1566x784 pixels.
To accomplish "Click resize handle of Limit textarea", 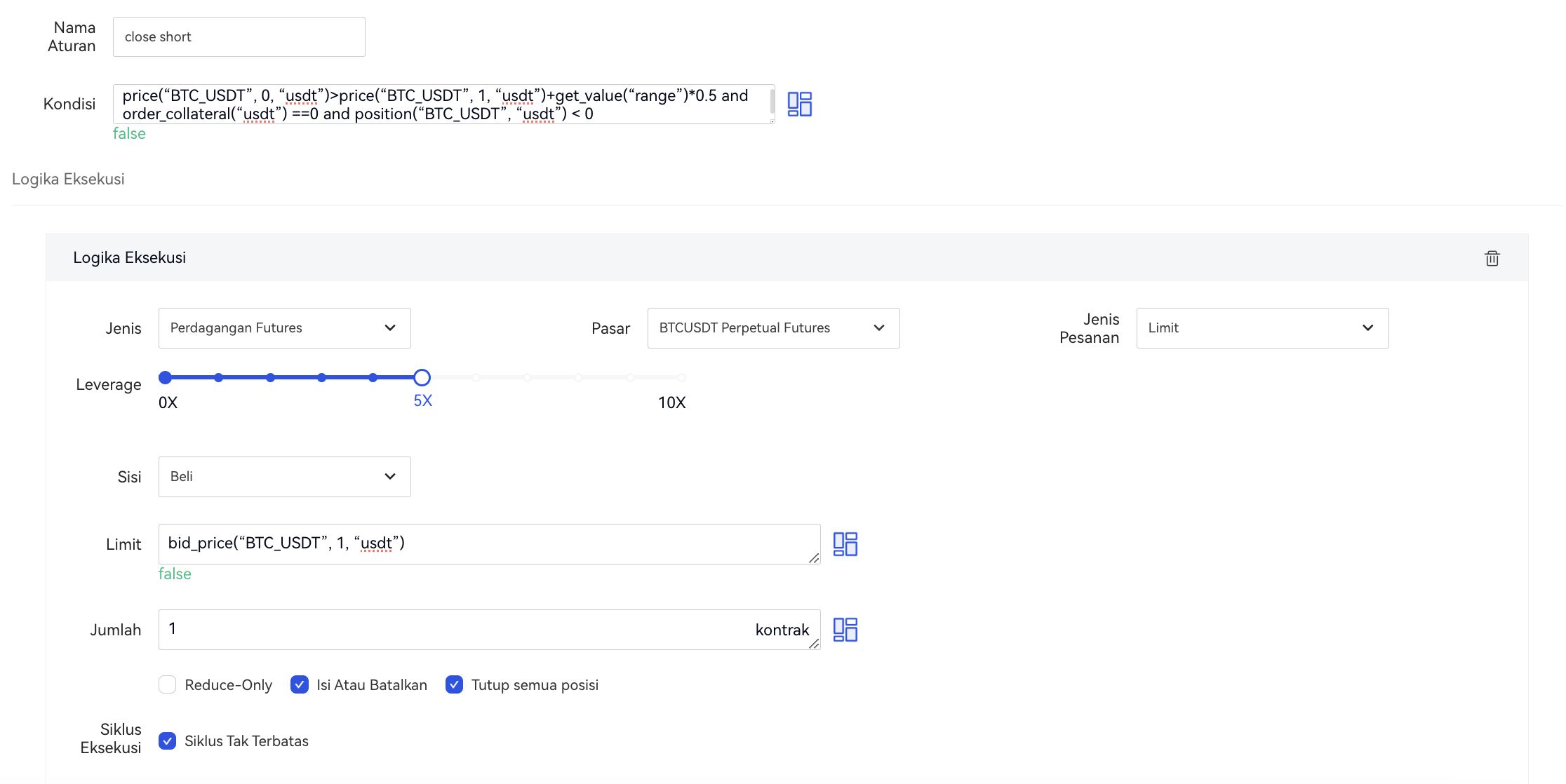I will [x=814, y=558].
